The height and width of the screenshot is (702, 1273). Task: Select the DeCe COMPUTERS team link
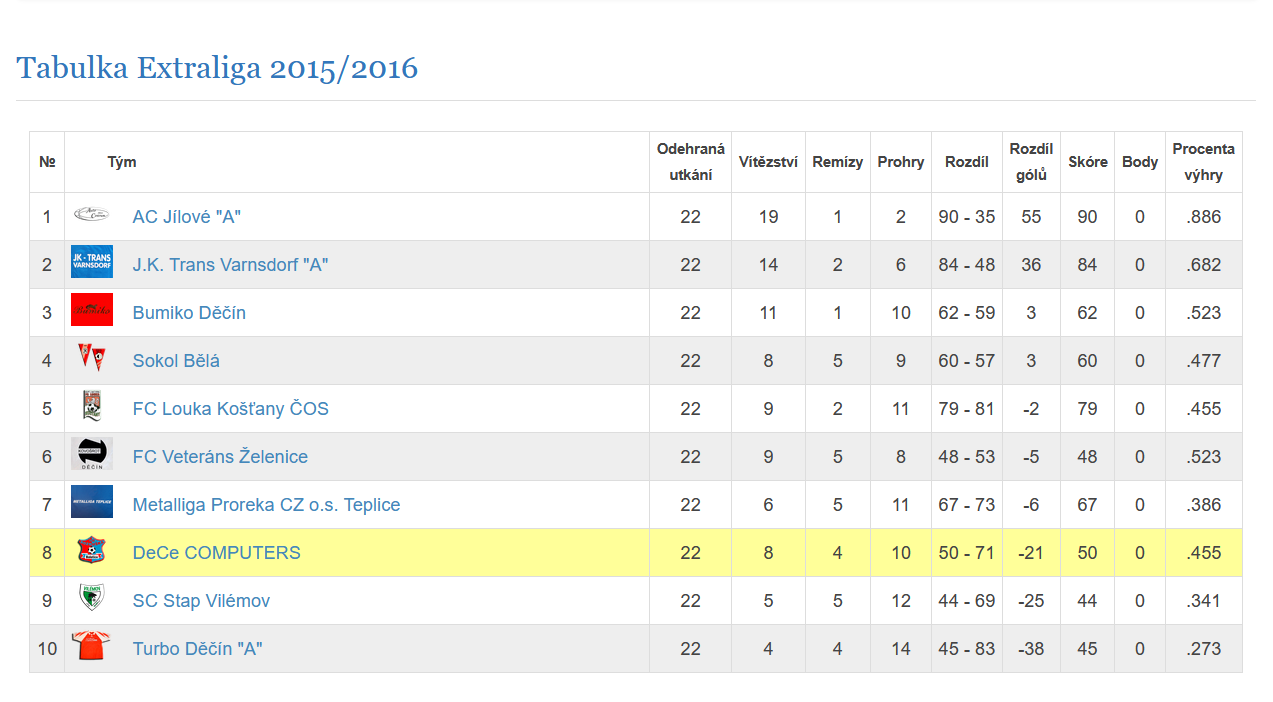(x=216, y=553)
